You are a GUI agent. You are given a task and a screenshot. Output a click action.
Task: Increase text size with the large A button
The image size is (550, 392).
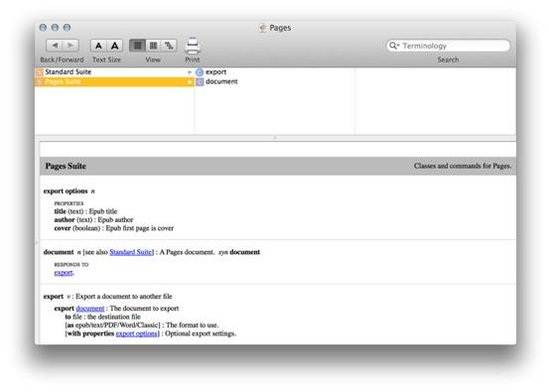[x=115, y=46]
